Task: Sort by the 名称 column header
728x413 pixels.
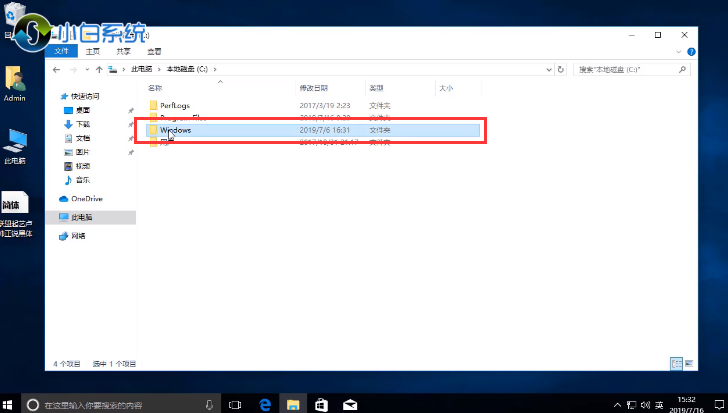Action: [x=155, y=88]
